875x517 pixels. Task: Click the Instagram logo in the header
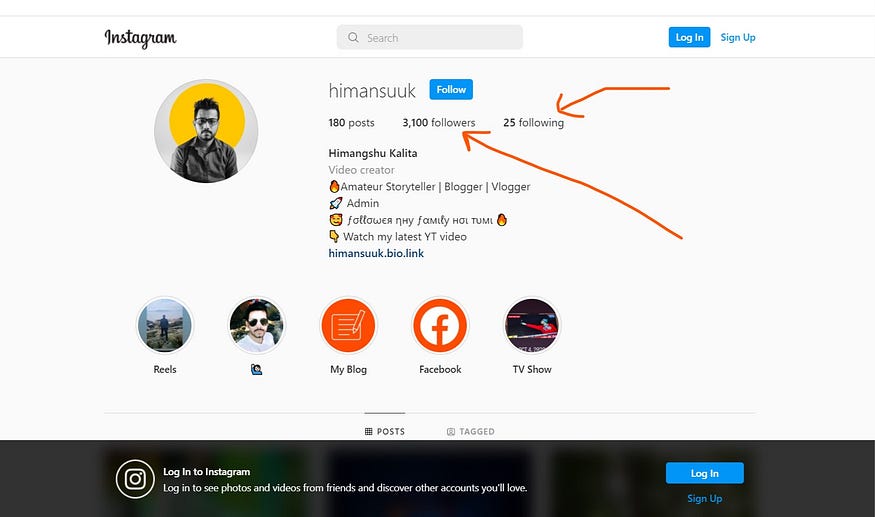tap(140, 38)
